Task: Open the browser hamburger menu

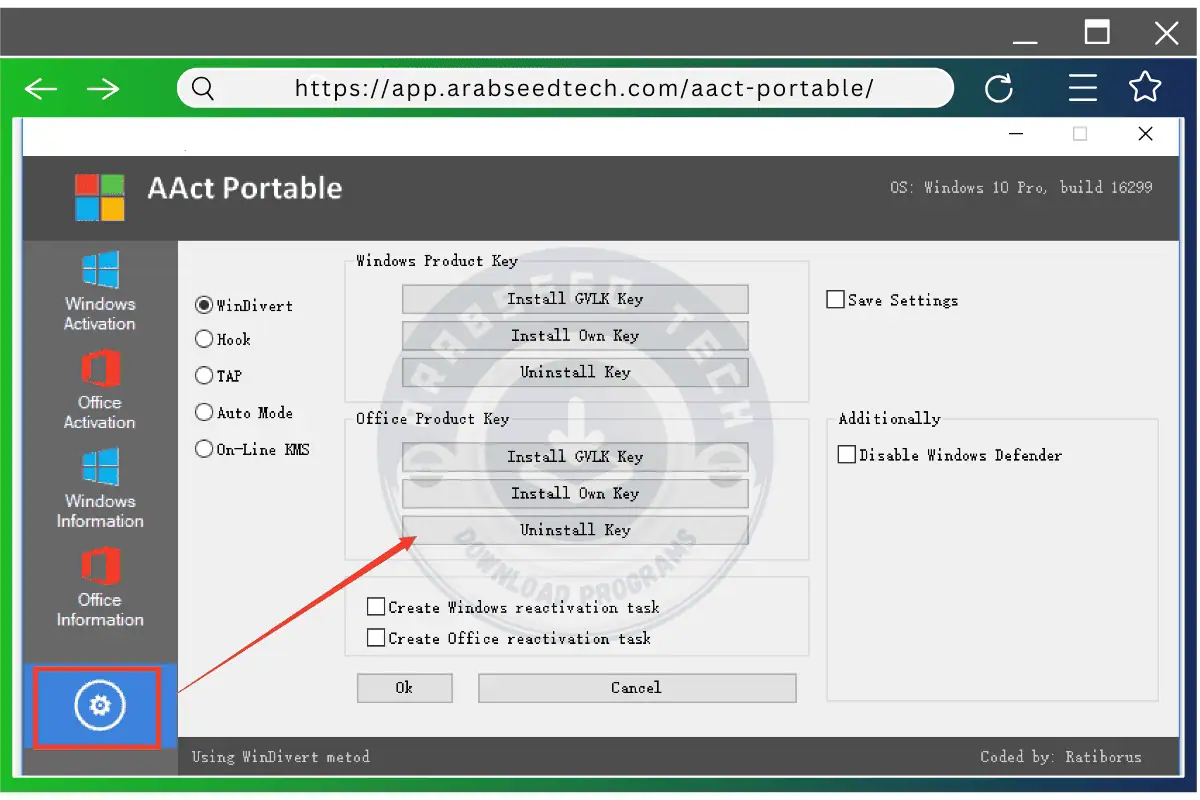Action: click(1082, 88)
